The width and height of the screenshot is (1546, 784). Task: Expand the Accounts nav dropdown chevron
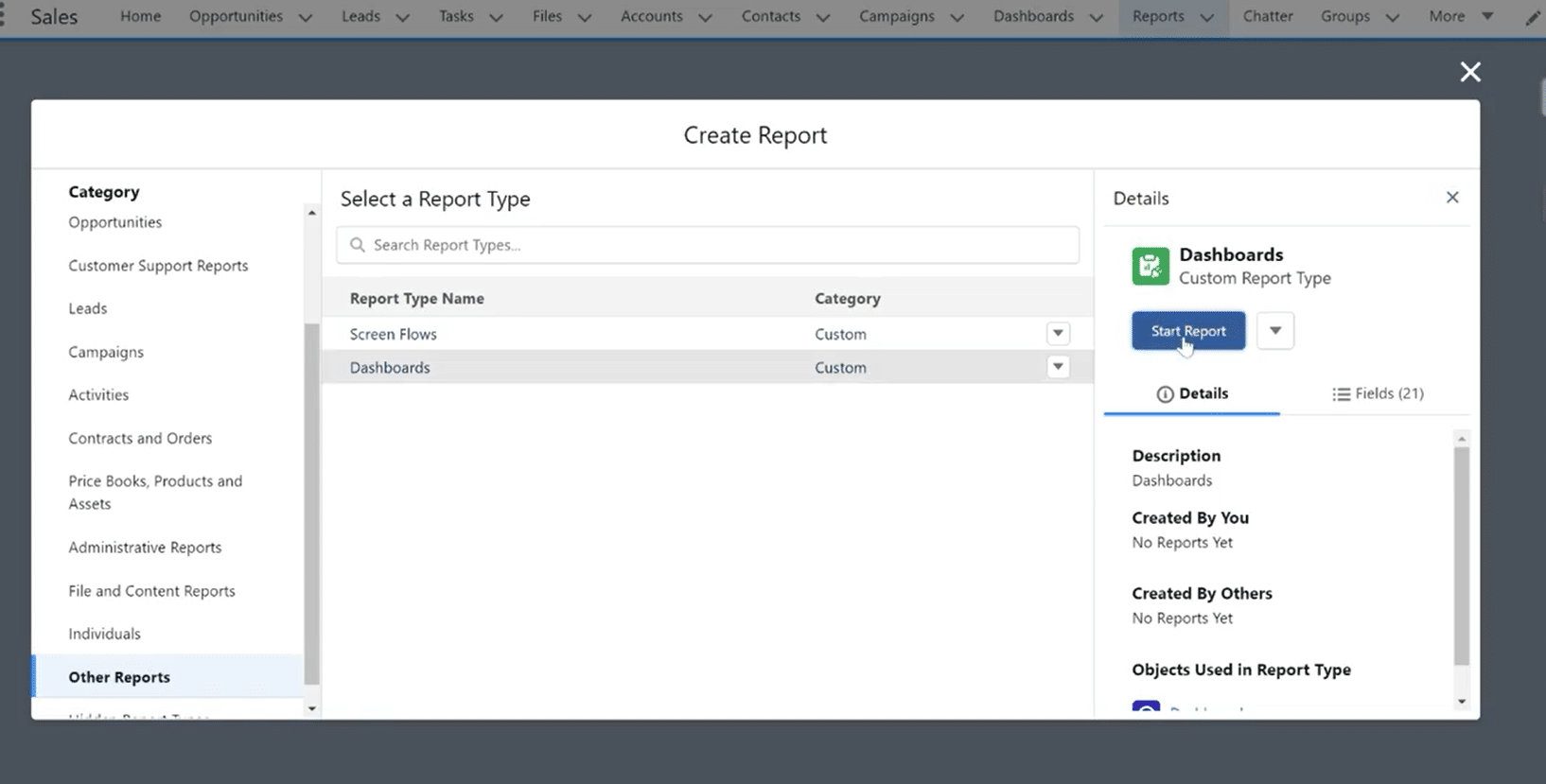click(x=705, y=17)
